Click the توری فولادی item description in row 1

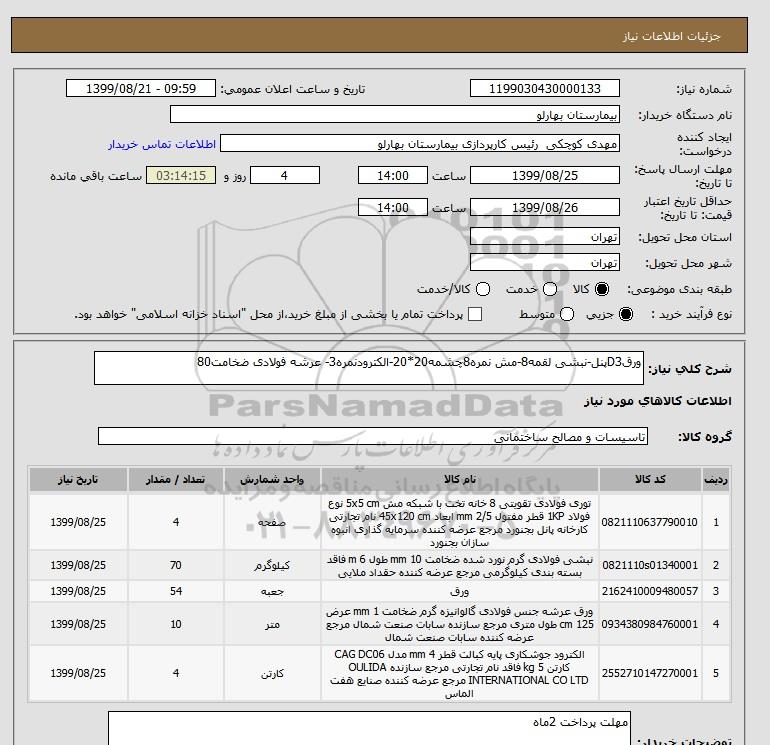(460, 523)
